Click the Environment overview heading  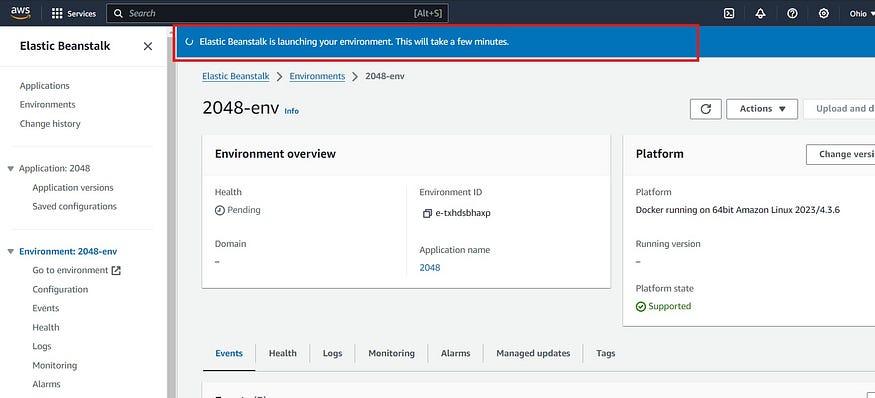coord(275,154)
